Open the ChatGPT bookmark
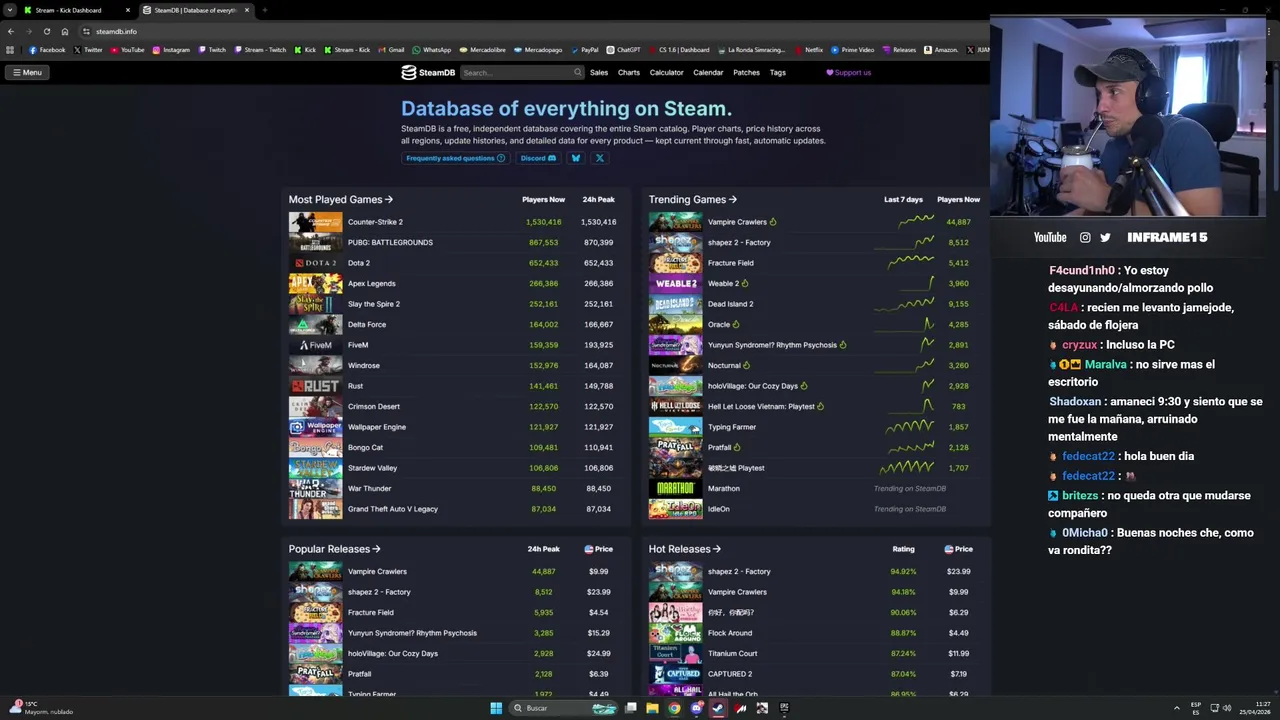Image resolution: width=1280 pixels, height=720 pixels. 623,50
